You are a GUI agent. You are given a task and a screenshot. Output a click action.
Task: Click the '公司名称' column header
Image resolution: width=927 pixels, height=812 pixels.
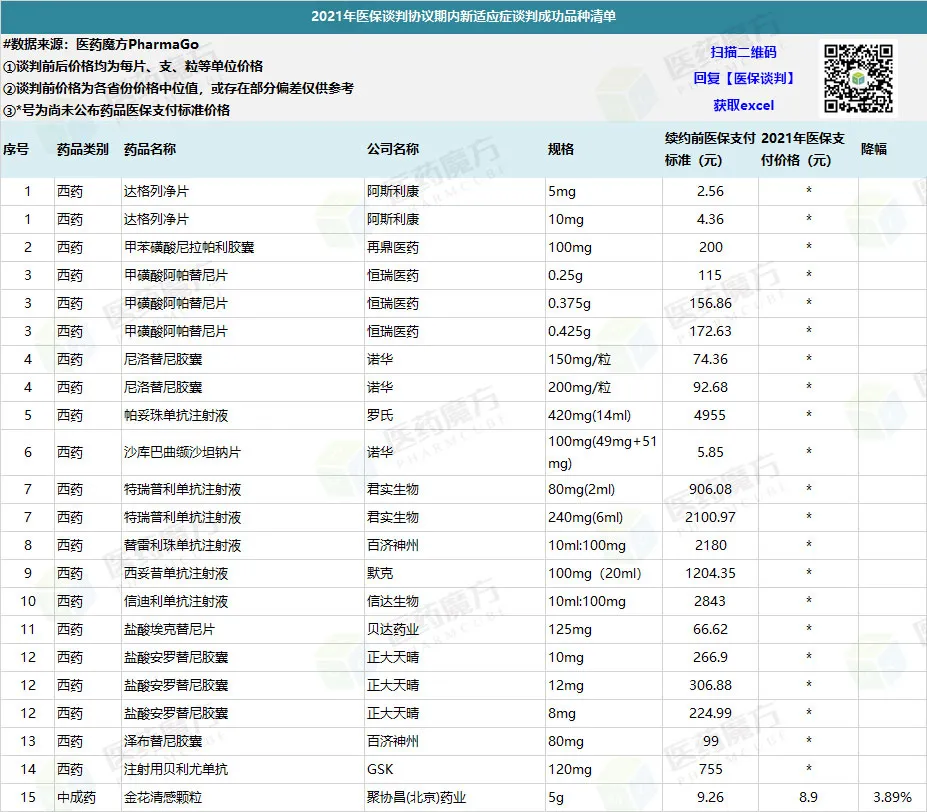click(393, 149)
